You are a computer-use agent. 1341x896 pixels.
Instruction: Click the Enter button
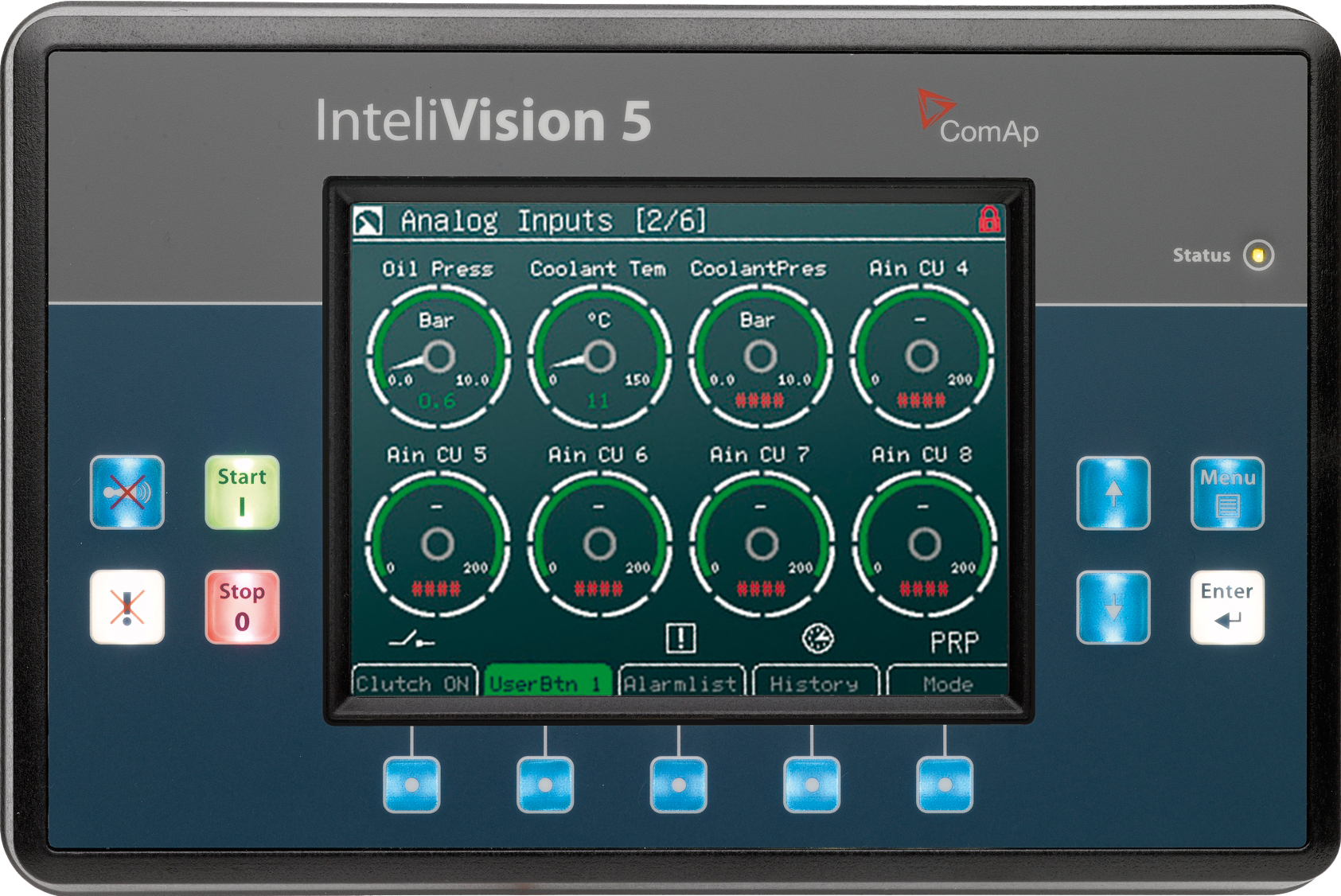1227,607
